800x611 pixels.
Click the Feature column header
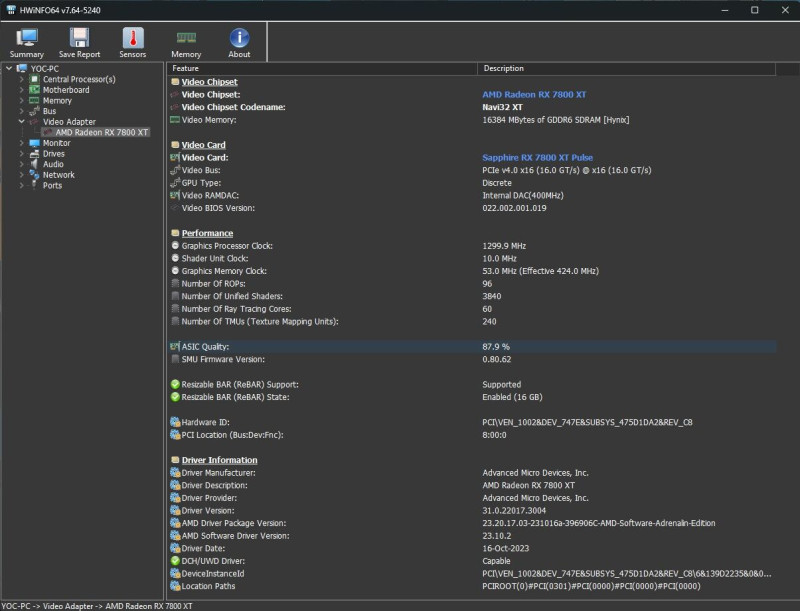pos(322,68)
